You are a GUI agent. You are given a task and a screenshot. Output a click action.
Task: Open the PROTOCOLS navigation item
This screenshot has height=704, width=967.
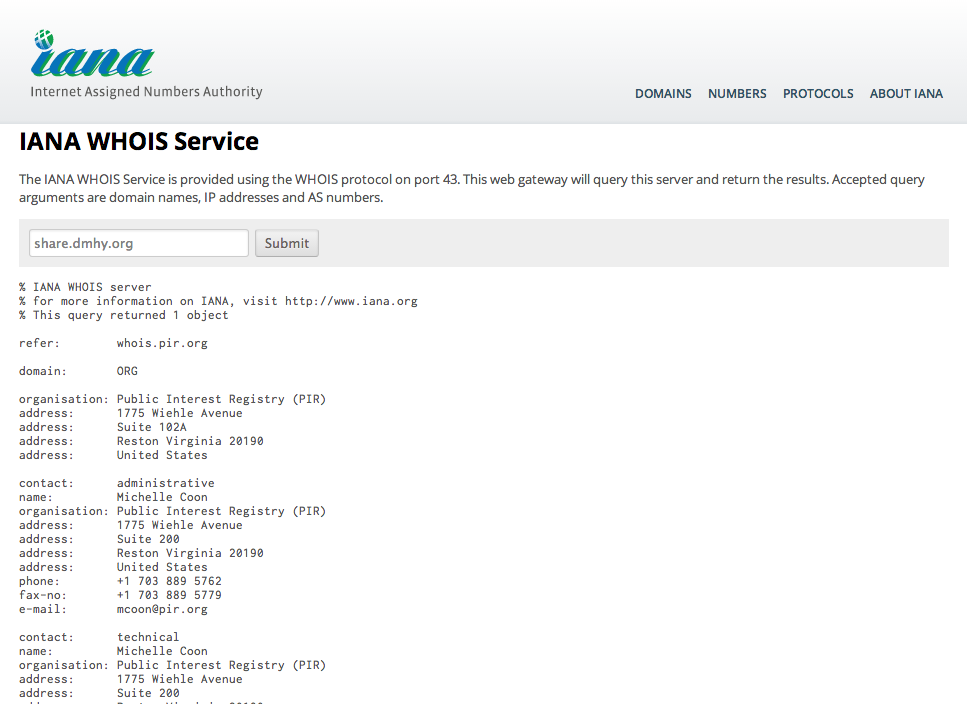(818, 94)
